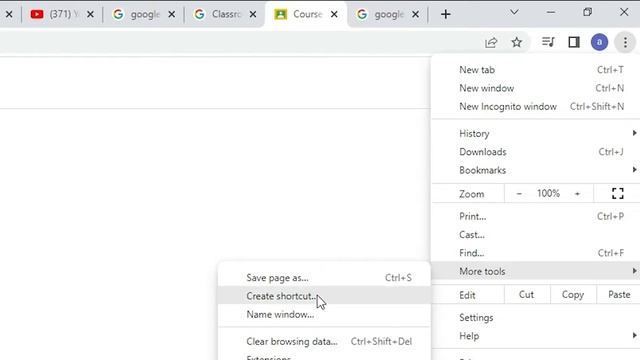The height and width of the screenshot is (360, 640).
Task: Open Downloads from the menu
Action: click(x=536, y=152)
